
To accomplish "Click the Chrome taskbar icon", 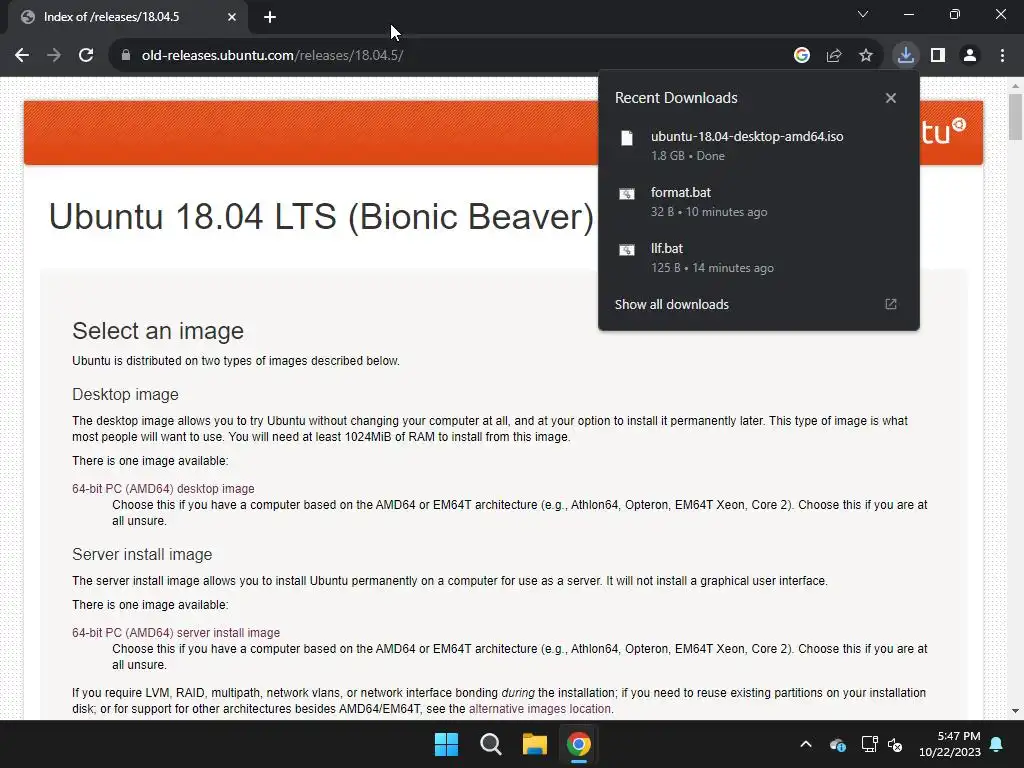I will click(579, 744).
